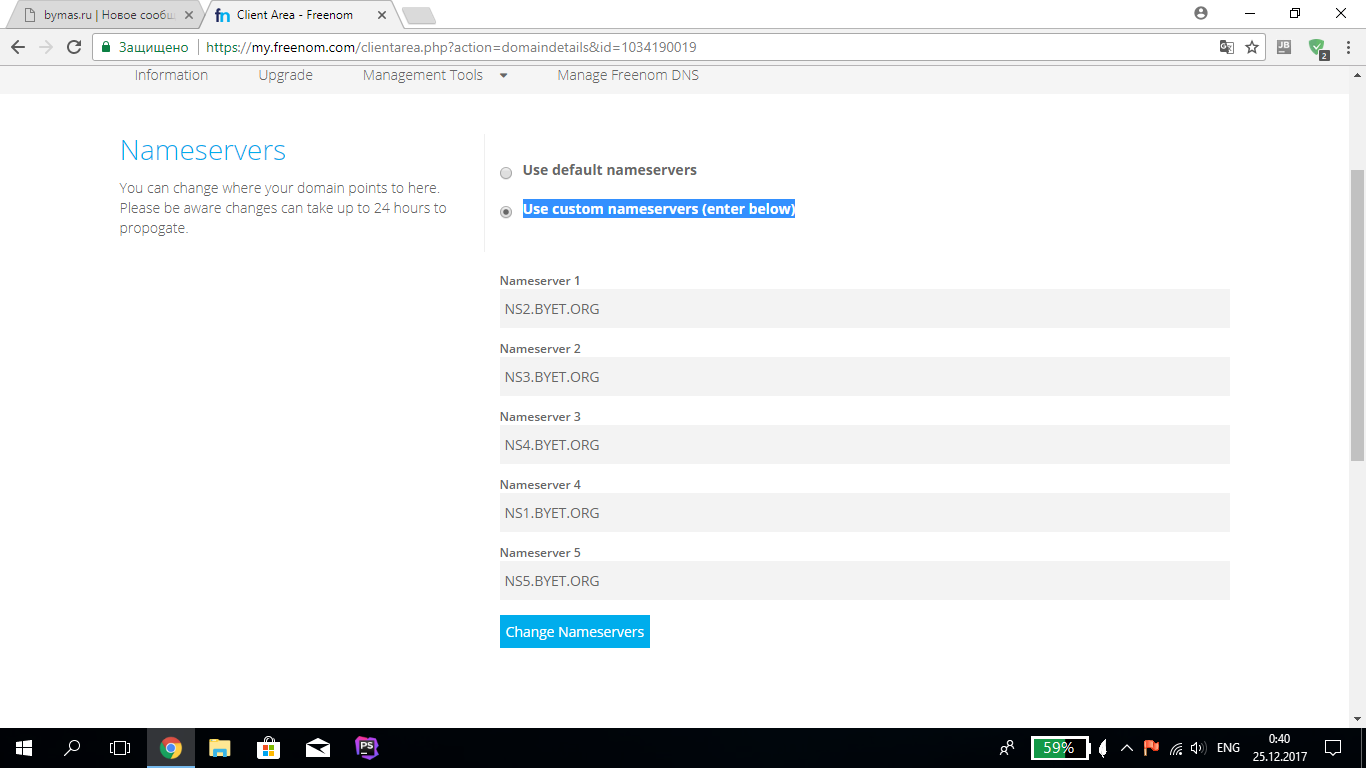Click the green shield adblock extension icon
1366x768 pixels.
(x=1317, y=47)
